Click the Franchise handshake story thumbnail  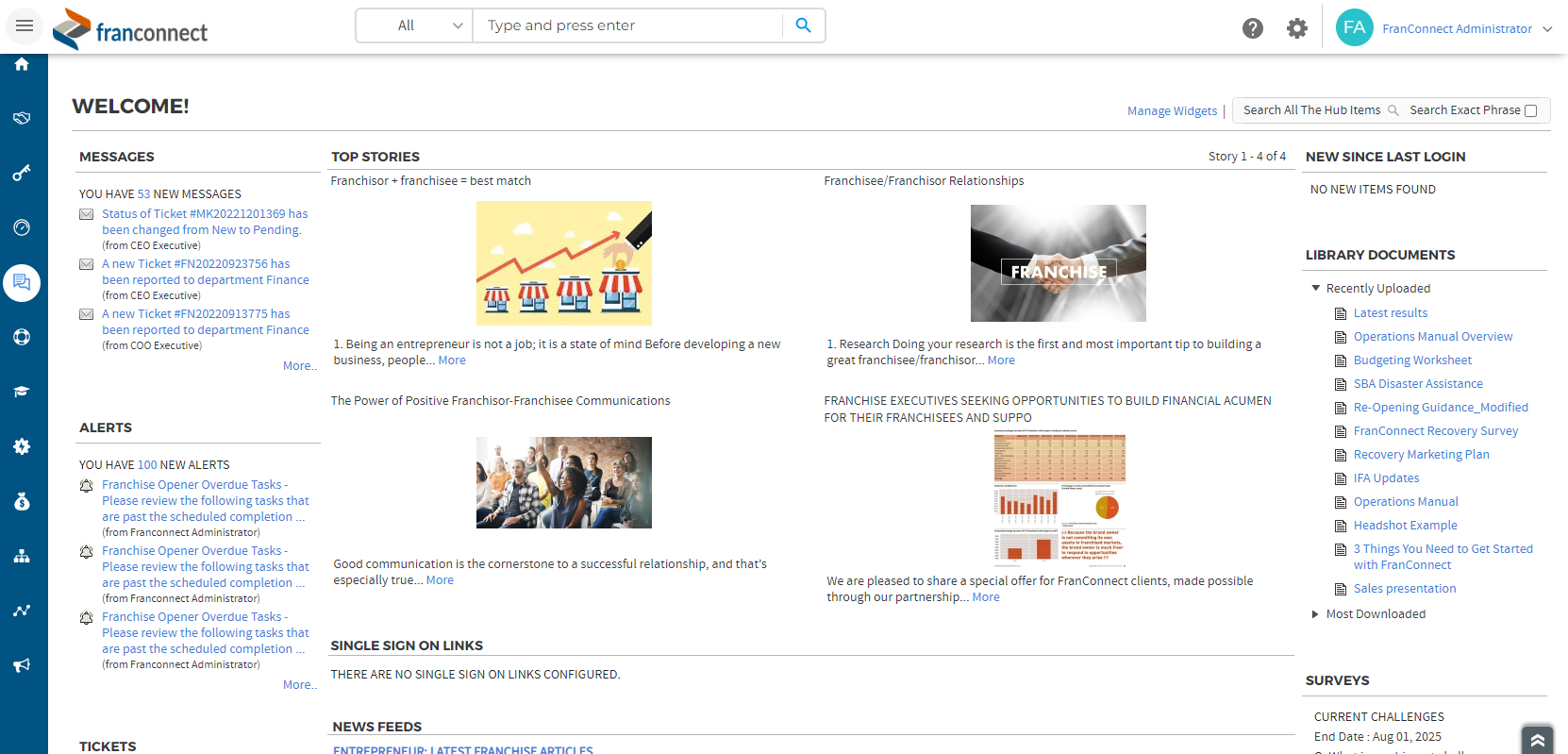pyautogui.click(x=1058, y=263)
